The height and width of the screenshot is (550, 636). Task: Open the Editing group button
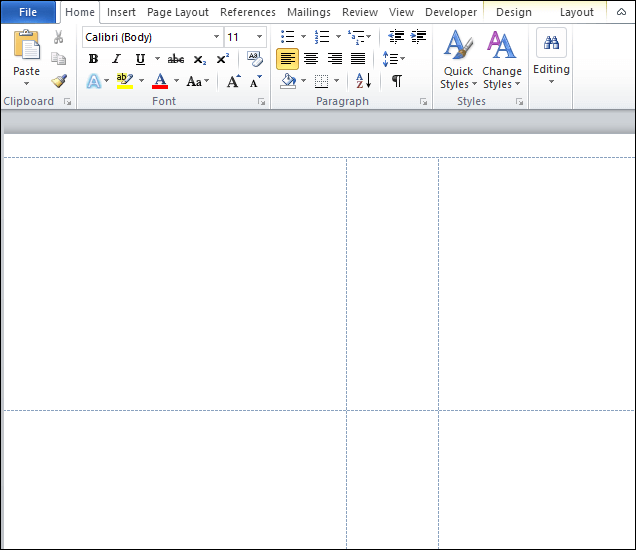551,58
